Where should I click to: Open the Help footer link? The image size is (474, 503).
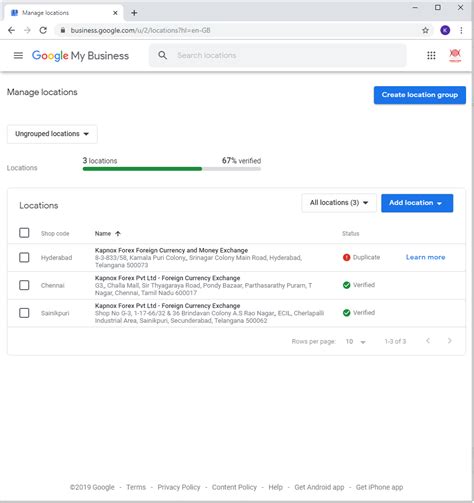tap(275, 487)
